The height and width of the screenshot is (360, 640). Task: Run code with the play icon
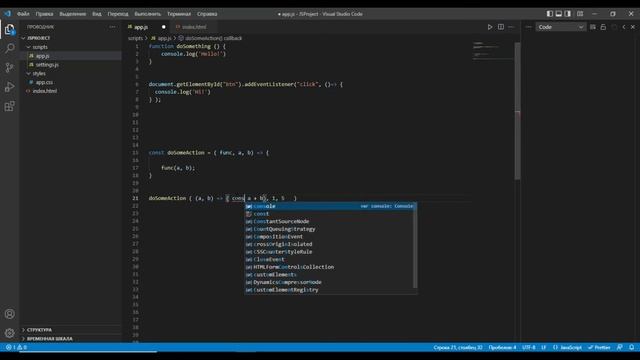(490, 27)
